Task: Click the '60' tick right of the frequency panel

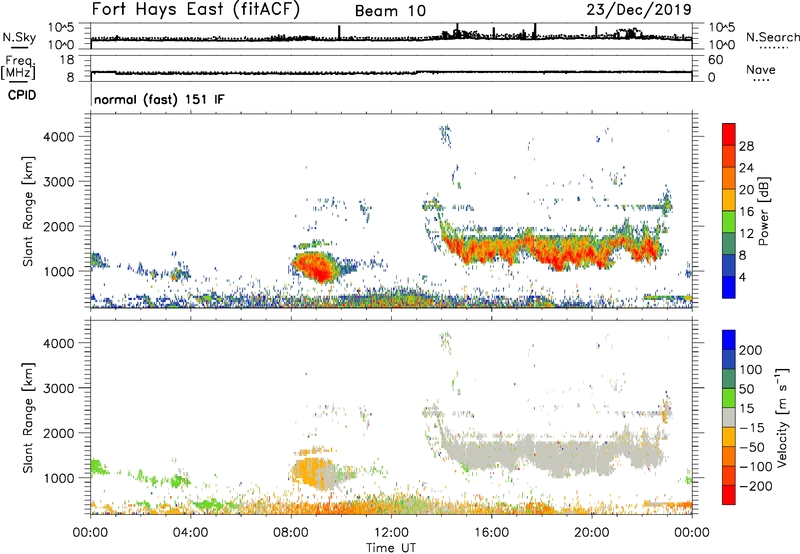Action: point(716,60)
